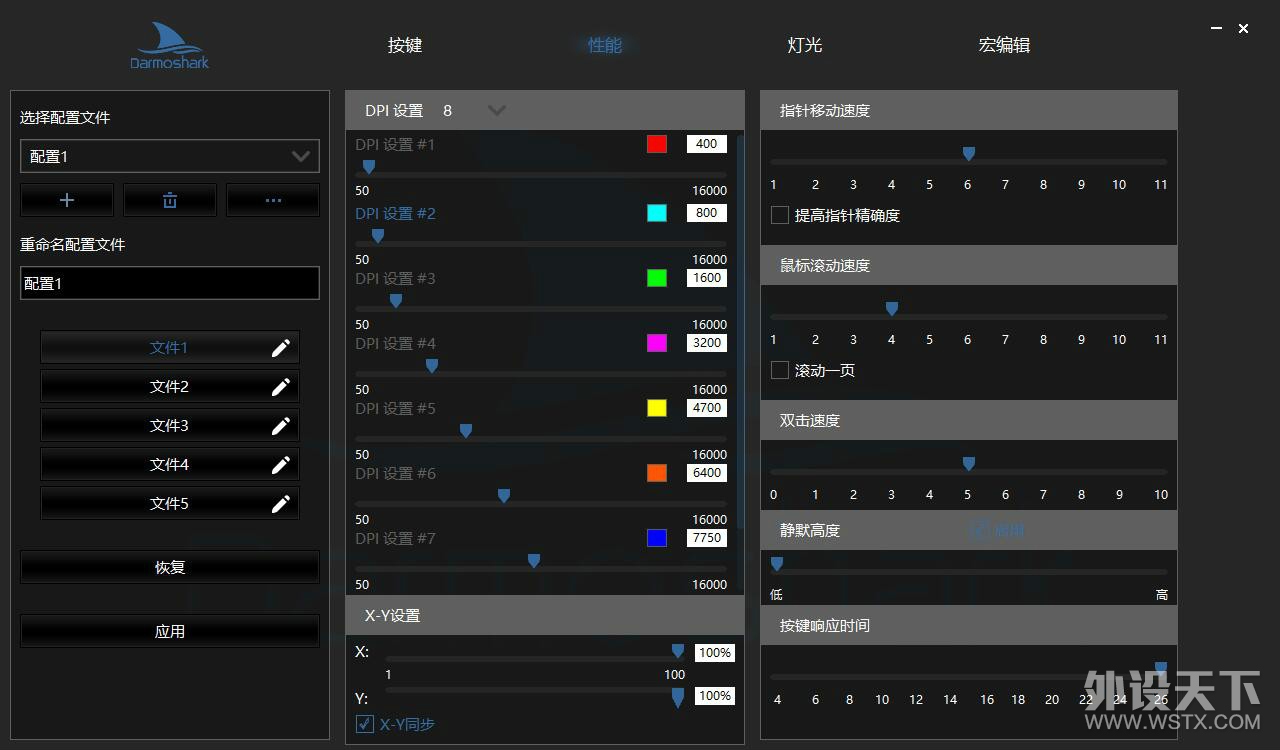Screen dimensions: 1280x750
Task: Open more profile options ellipsis button
Action: (x=273, y=200)
